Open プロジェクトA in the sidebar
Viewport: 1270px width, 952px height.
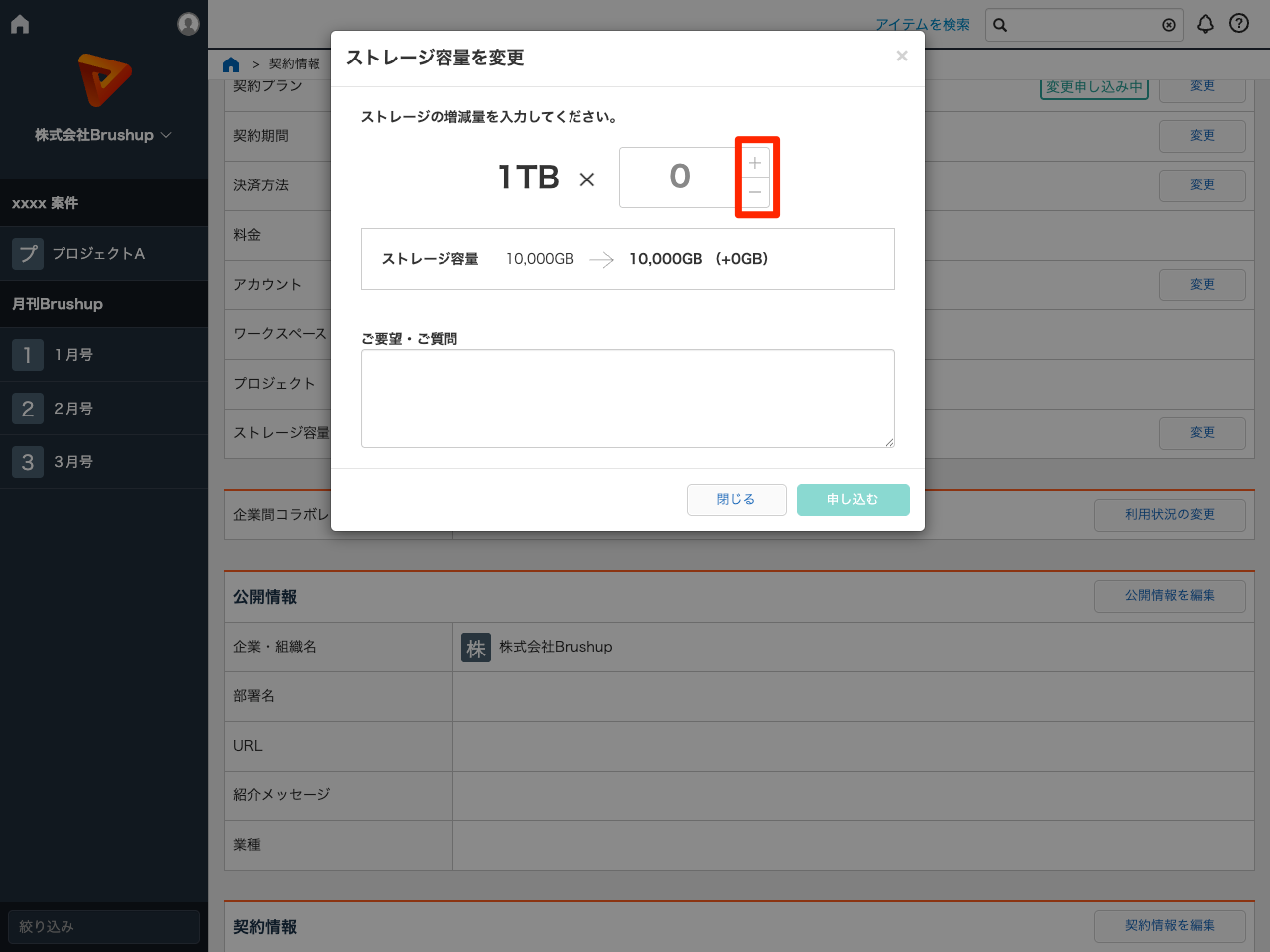pyautogui.click(x=98, y=253)
